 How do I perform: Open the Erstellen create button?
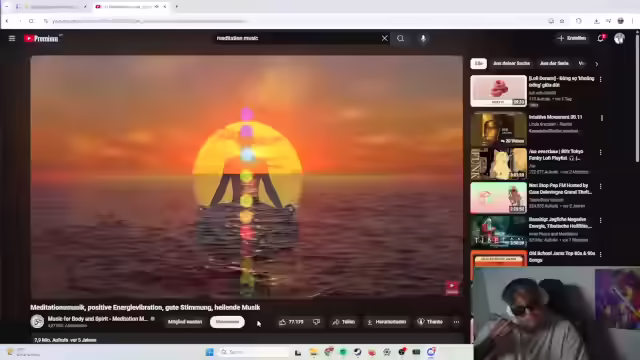pos(572,38)
